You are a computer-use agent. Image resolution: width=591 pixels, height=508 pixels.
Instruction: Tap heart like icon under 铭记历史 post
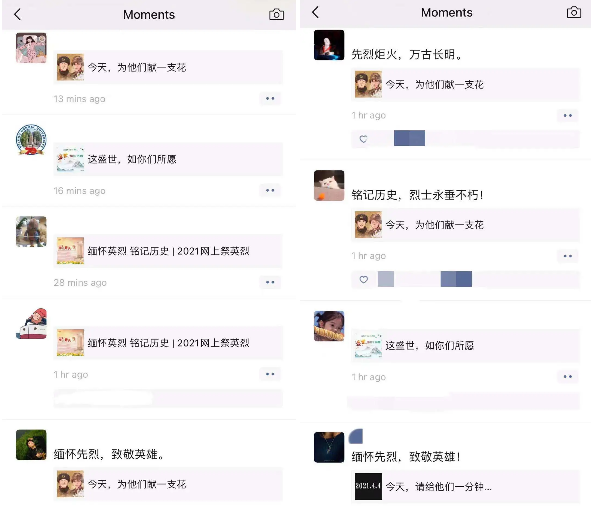363,280
